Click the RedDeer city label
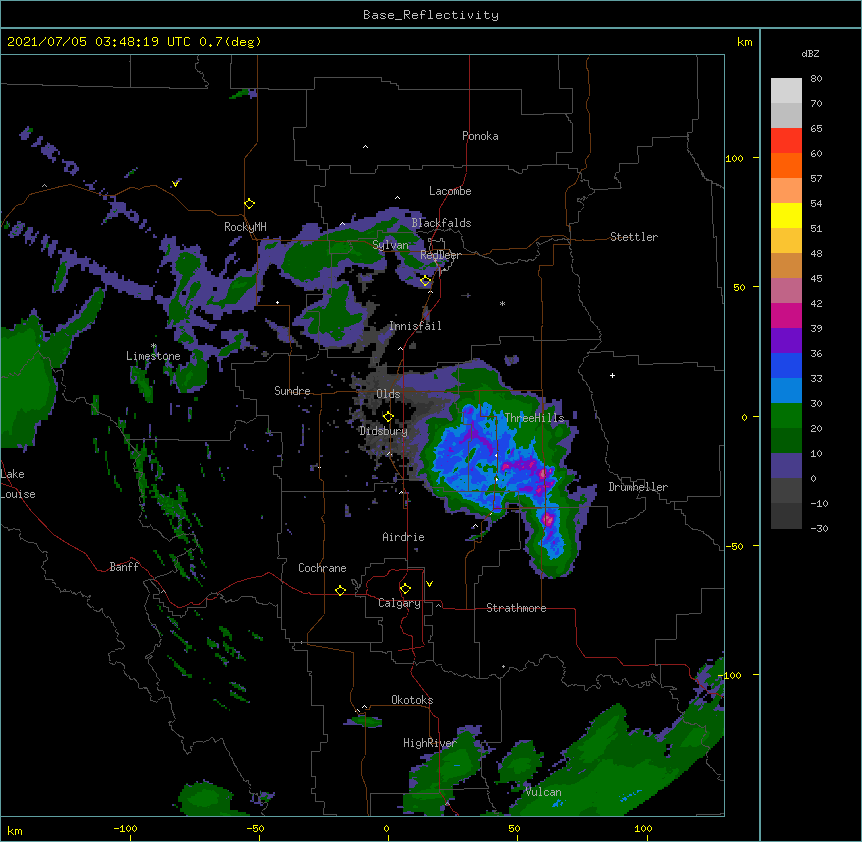862x842 pixels. tap(440, 255)
